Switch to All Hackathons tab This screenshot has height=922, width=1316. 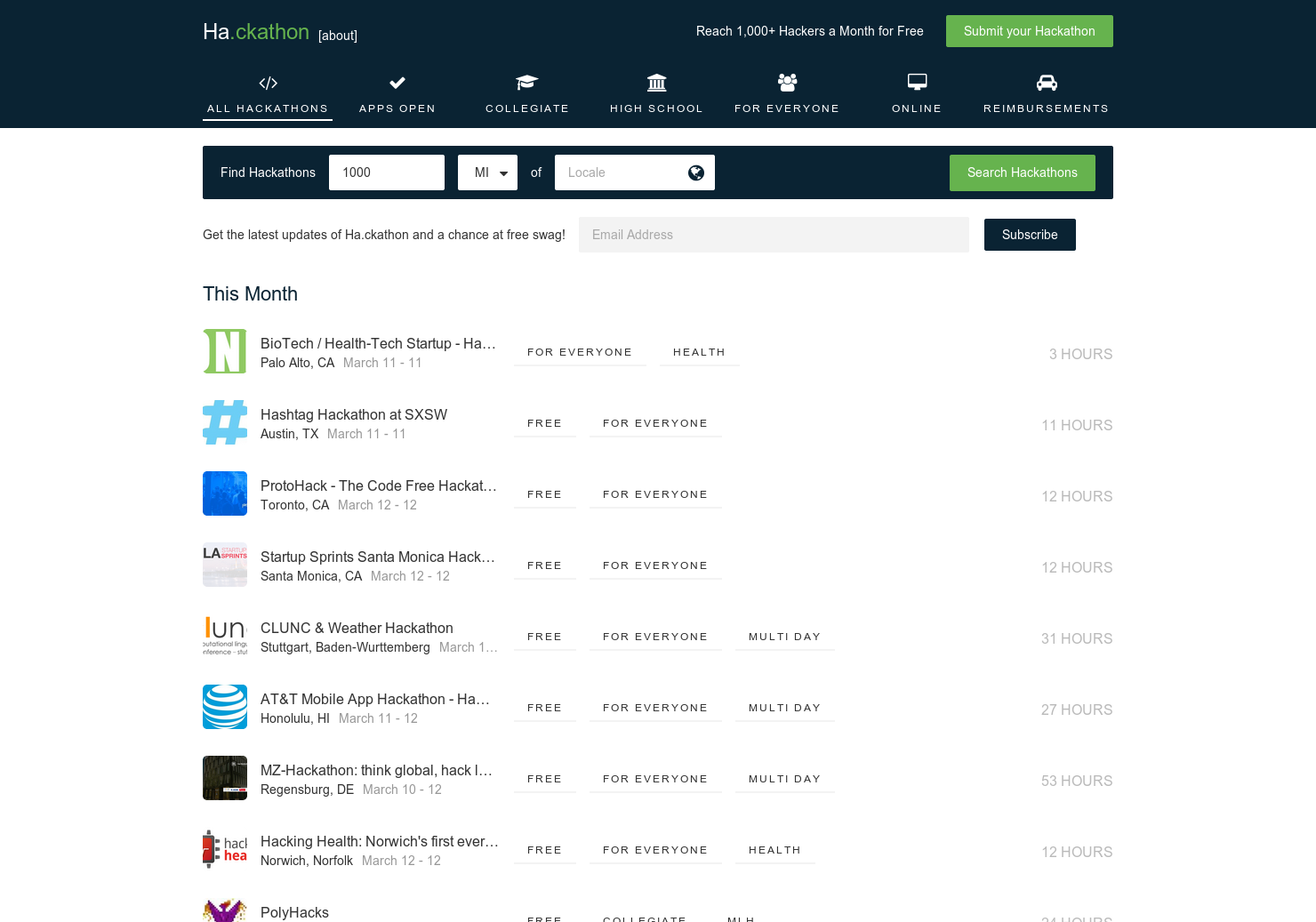coord(268,95)
